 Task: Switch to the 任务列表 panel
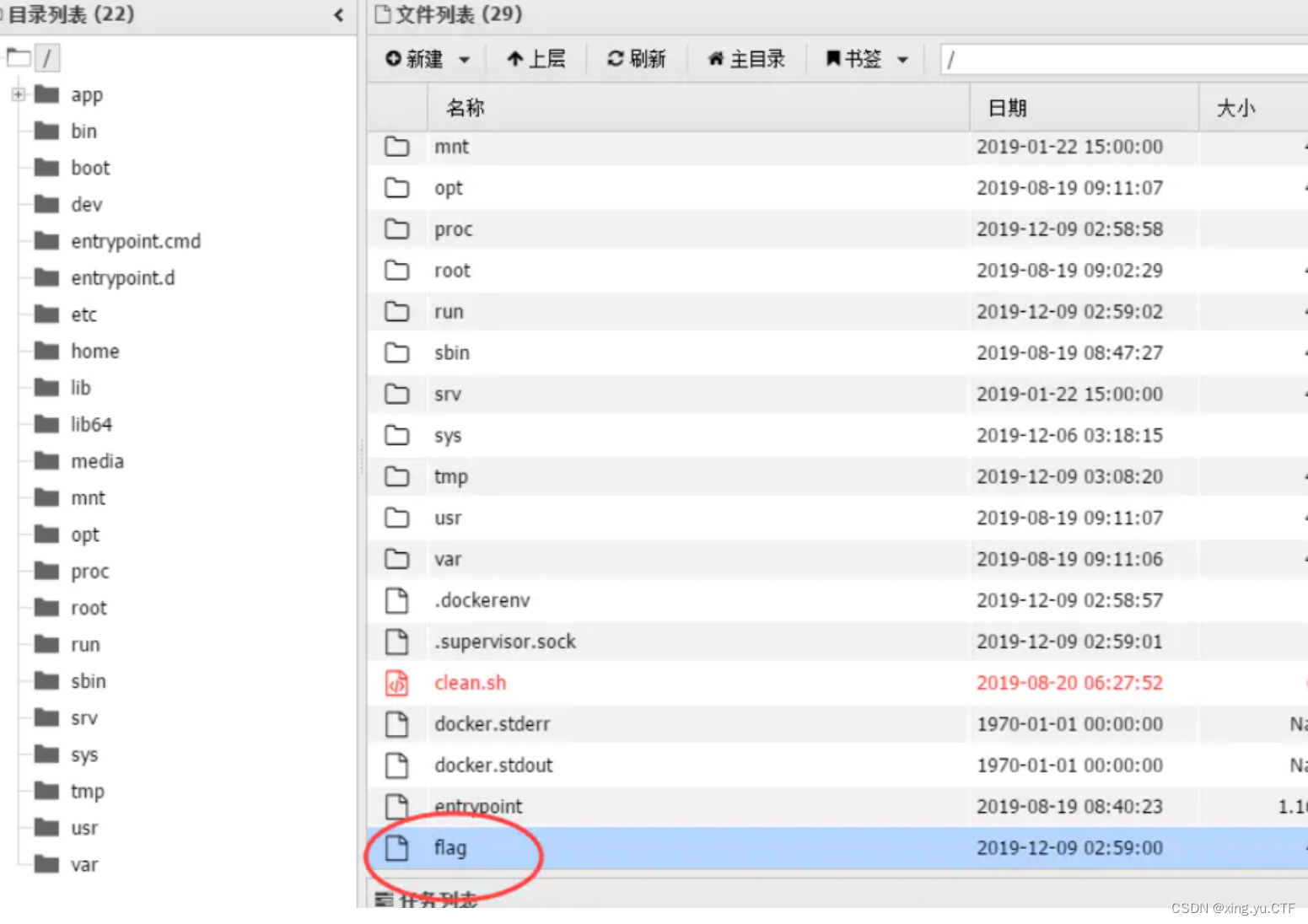click(440, 900)
